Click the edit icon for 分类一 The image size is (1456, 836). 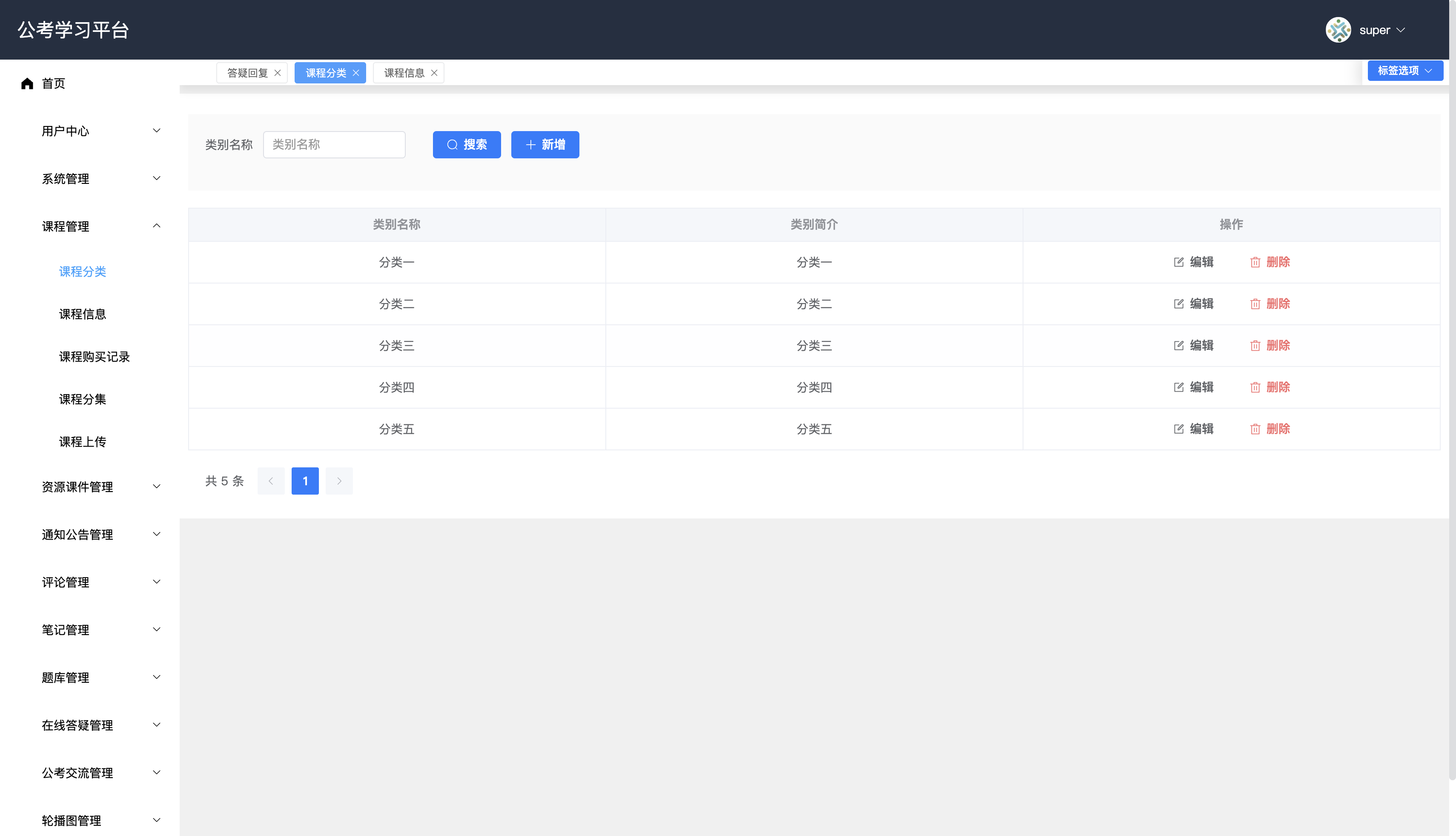tap(1179, 262)
